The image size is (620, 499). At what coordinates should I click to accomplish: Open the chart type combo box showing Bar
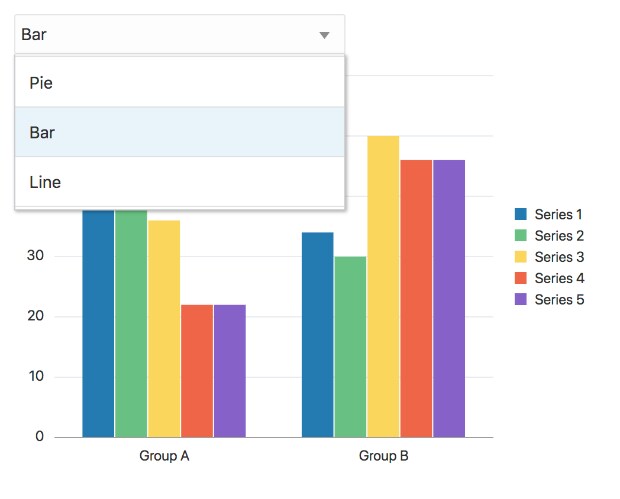click(170, 35)
